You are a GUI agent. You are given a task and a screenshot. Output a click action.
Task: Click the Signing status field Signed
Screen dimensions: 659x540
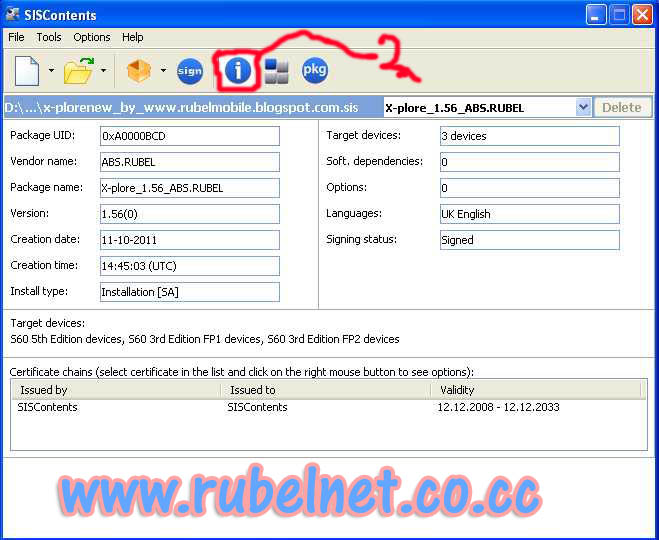coord(530,240)
